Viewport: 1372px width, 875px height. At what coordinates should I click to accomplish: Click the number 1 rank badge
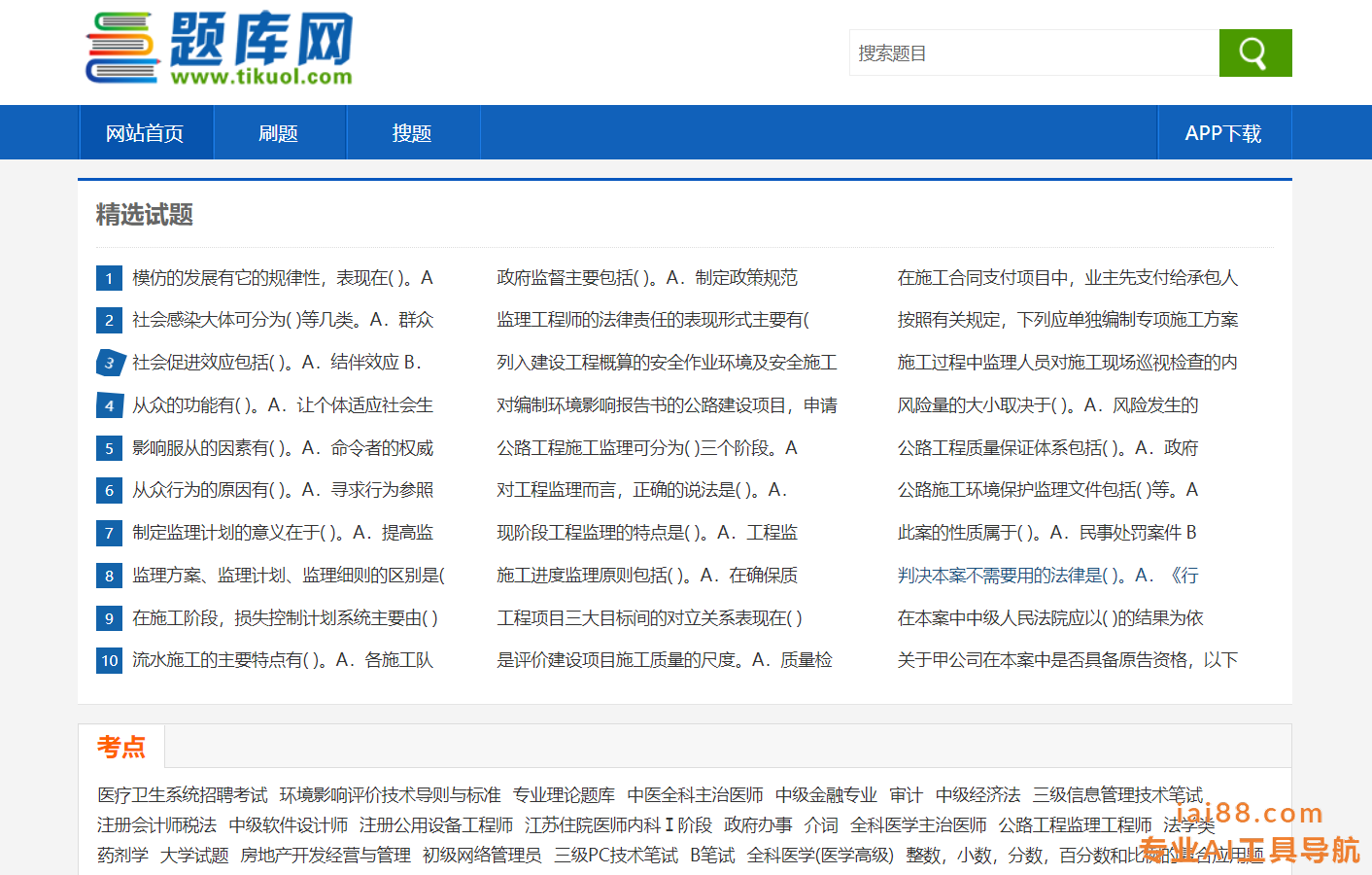[x=109, y=279]
